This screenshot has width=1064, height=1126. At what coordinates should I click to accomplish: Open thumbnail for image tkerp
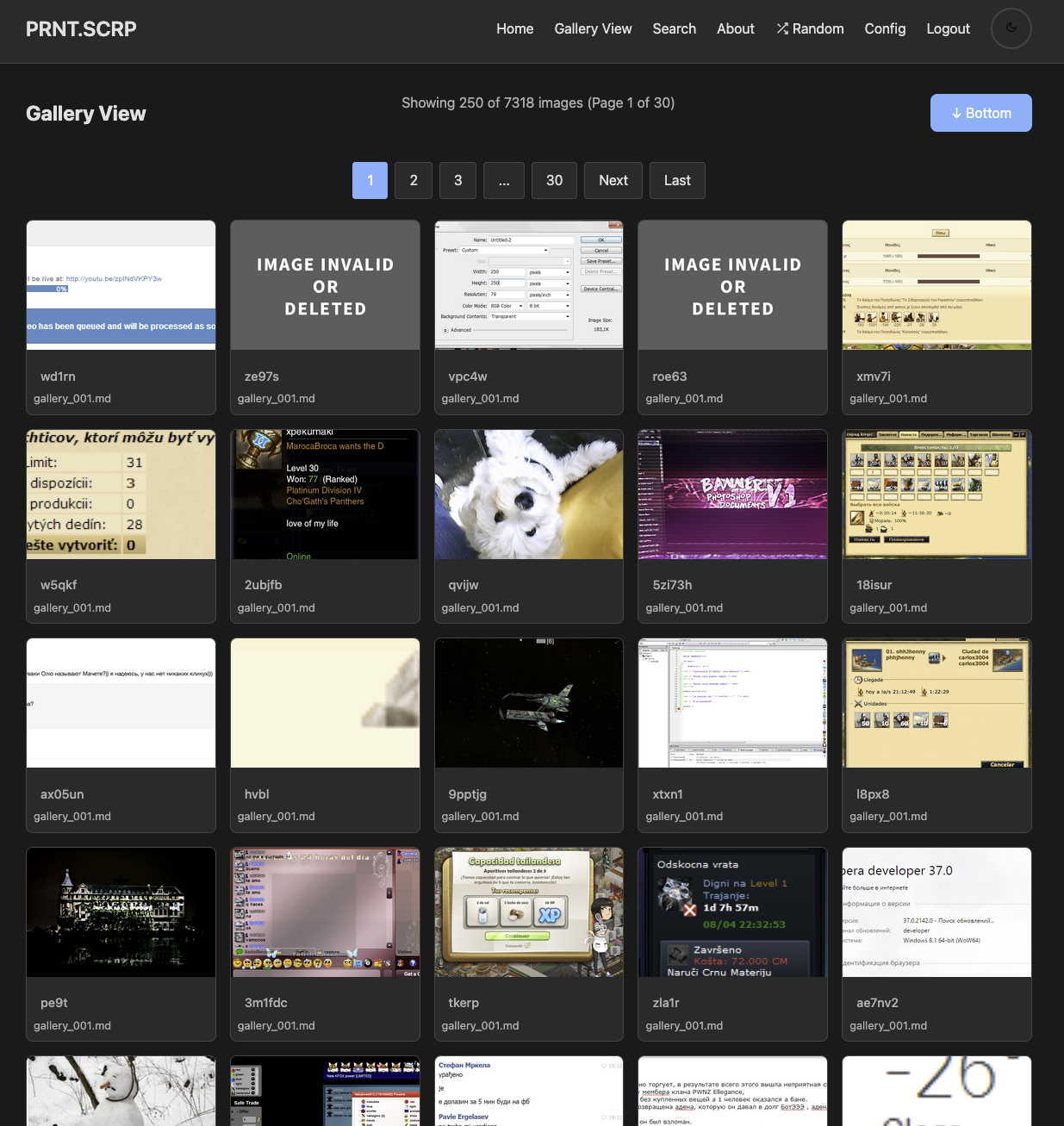(529, 912)
